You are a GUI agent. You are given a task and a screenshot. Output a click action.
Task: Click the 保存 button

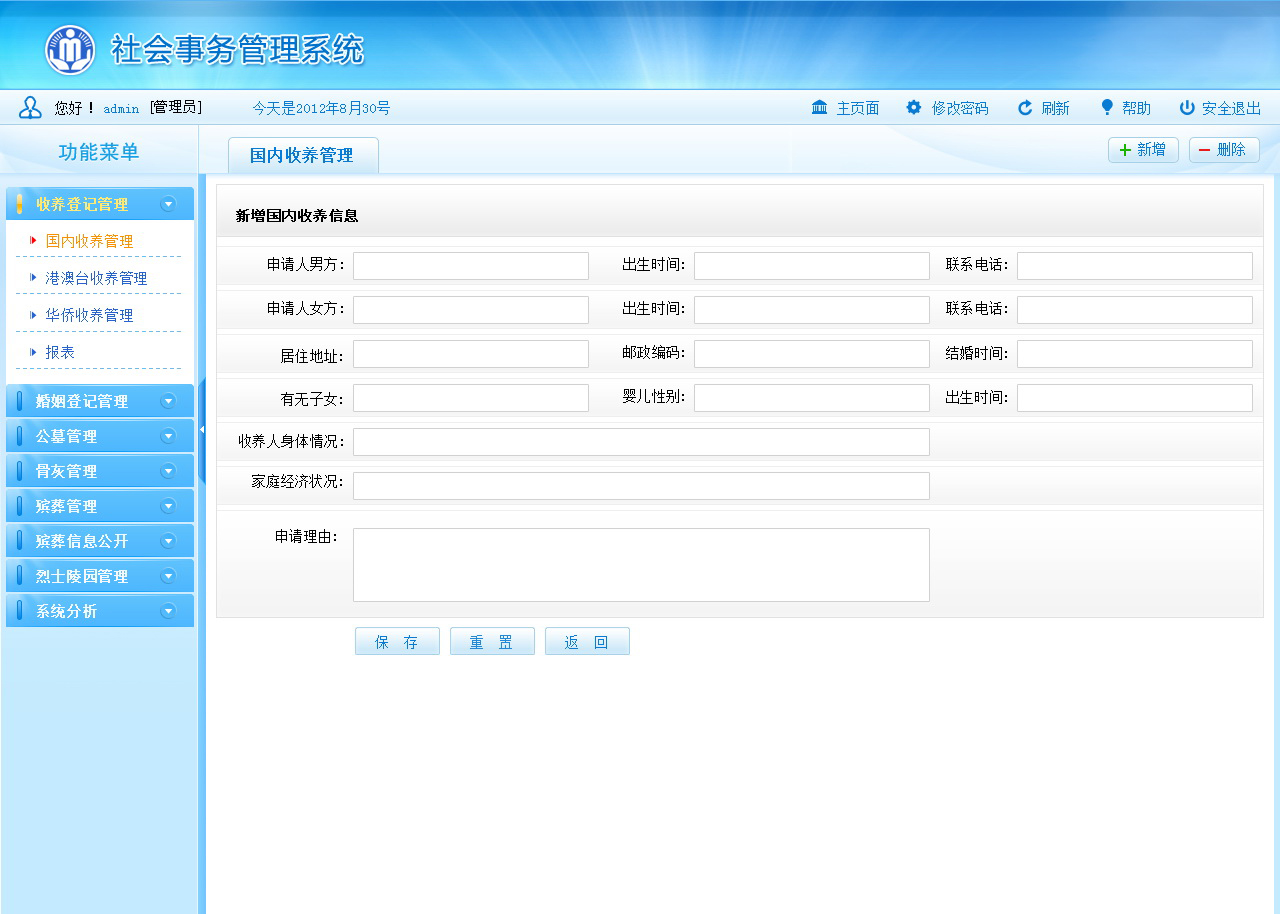(397, 642)
